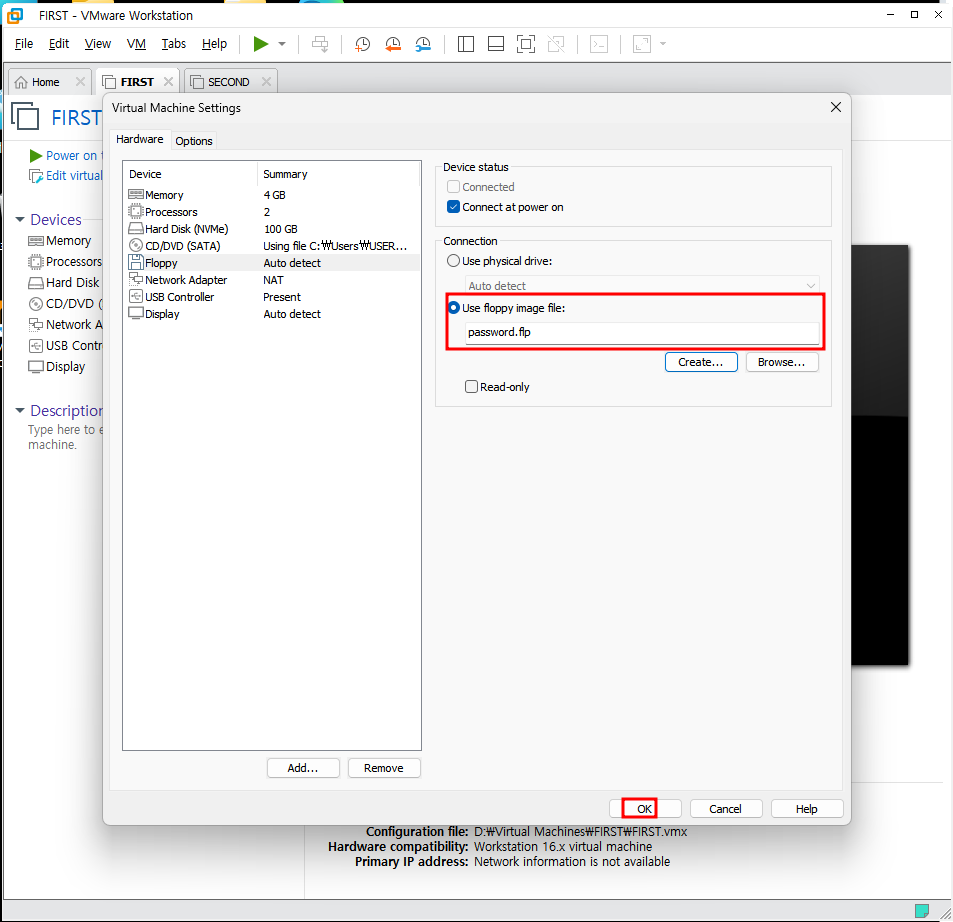Image resolution: width=953 pixels, height=922 pixels.
Task: Click the Create... button
Action: [x=701, y=362]
